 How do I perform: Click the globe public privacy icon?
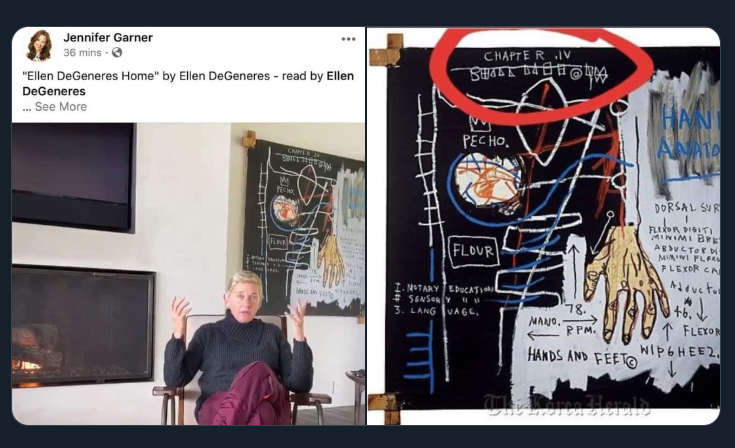pos(117,52)
